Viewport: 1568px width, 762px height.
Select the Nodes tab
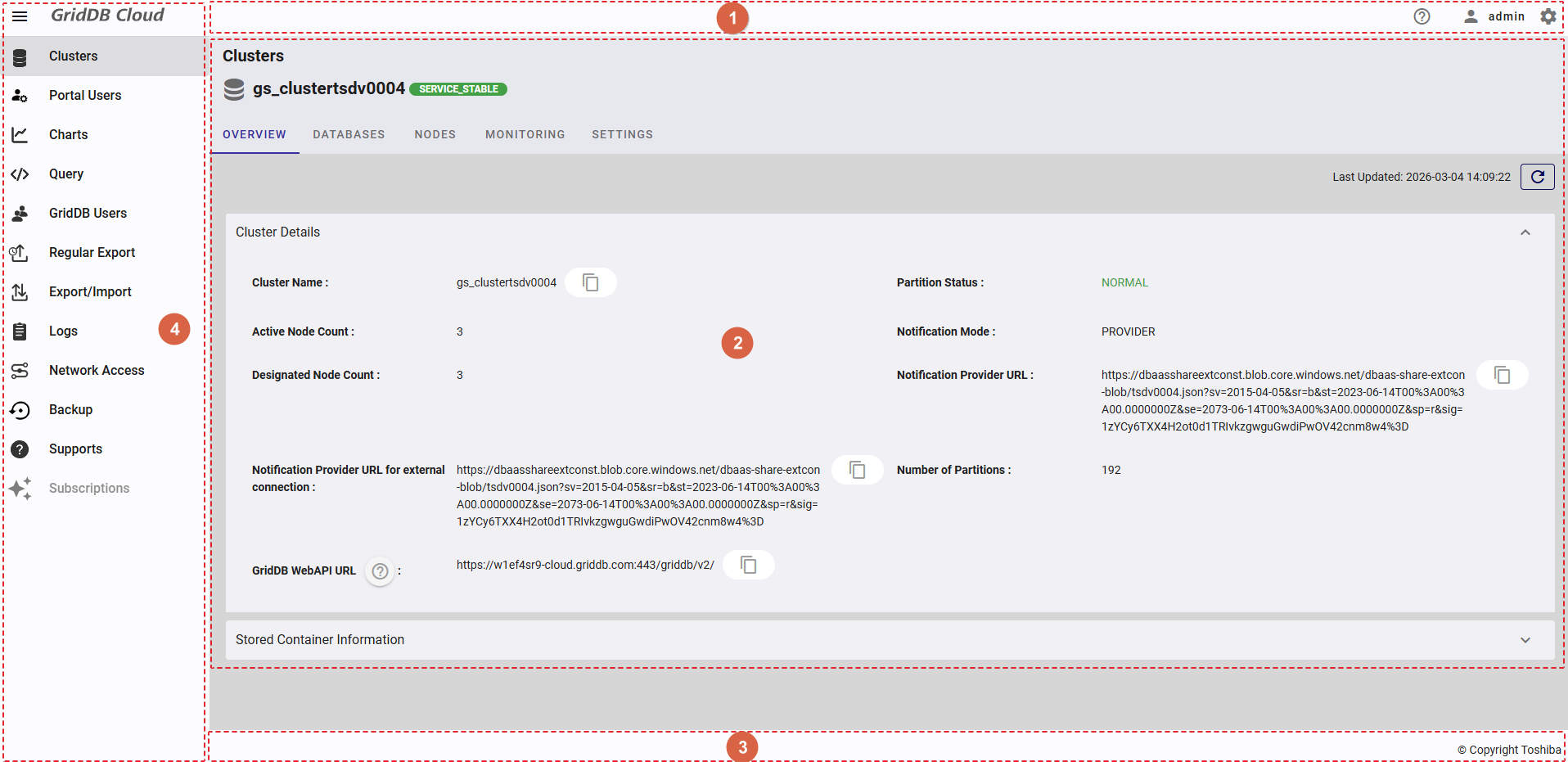(435, 134)
